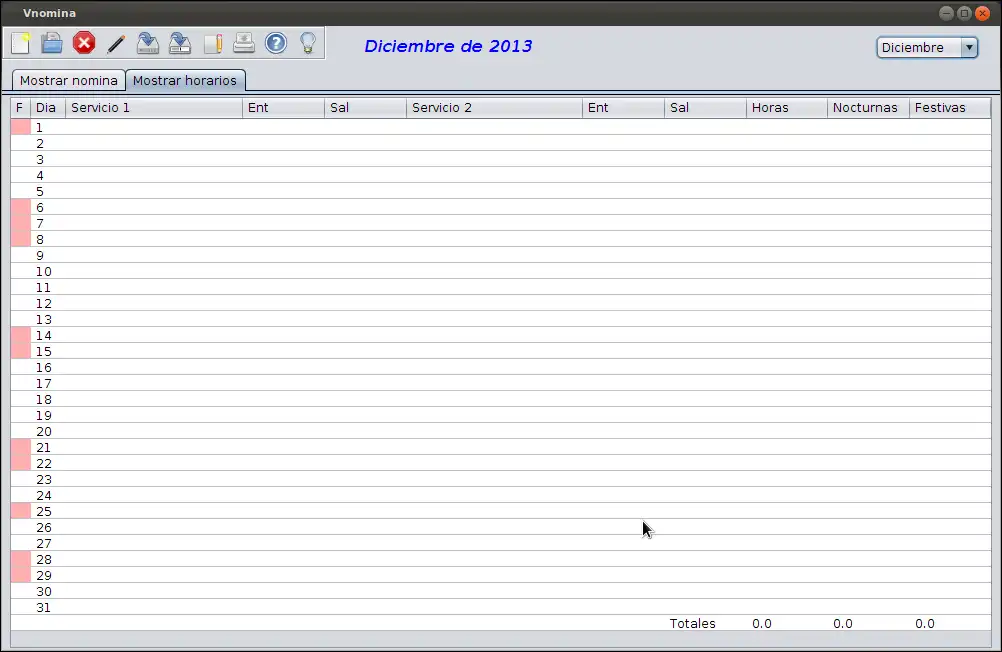Create a new document with the blank page icon
The image size is (1002, 652).
pyautogui.click(x=20, y=43)
